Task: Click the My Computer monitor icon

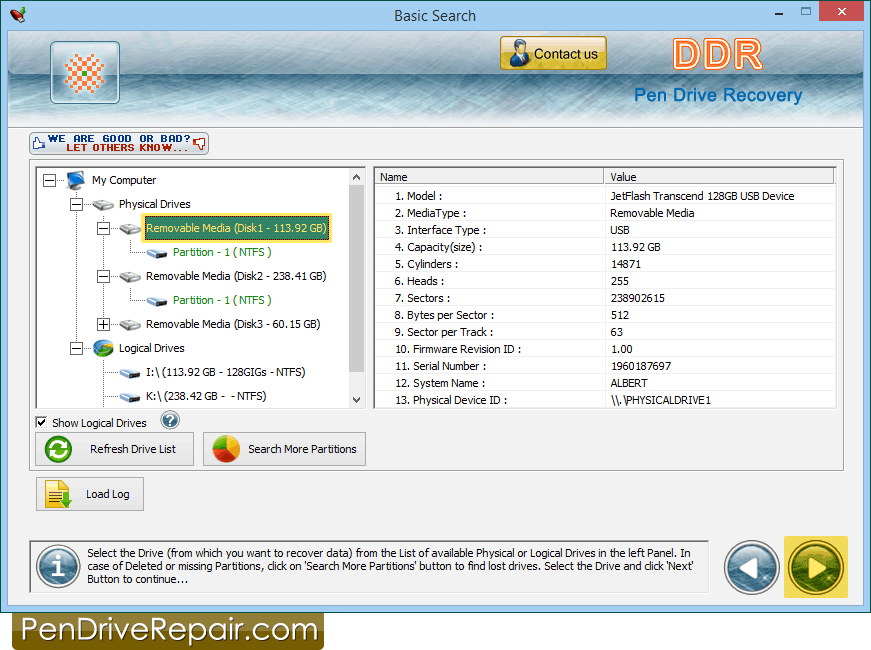Action: [76, 180]
